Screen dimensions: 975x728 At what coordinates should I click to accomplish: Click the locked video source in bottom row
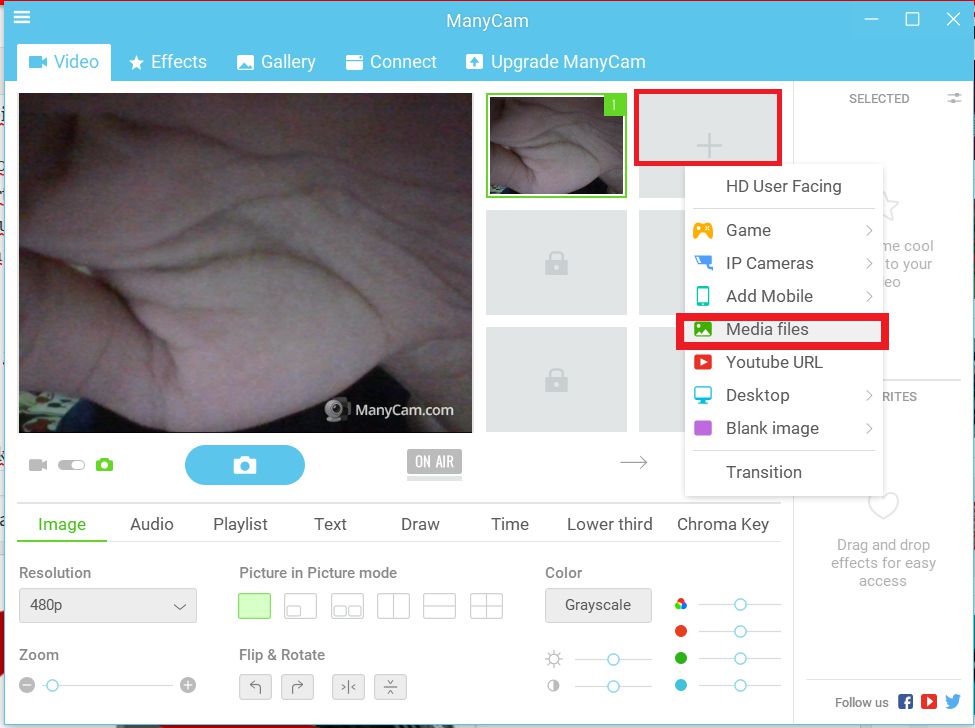tap(557, 380)
